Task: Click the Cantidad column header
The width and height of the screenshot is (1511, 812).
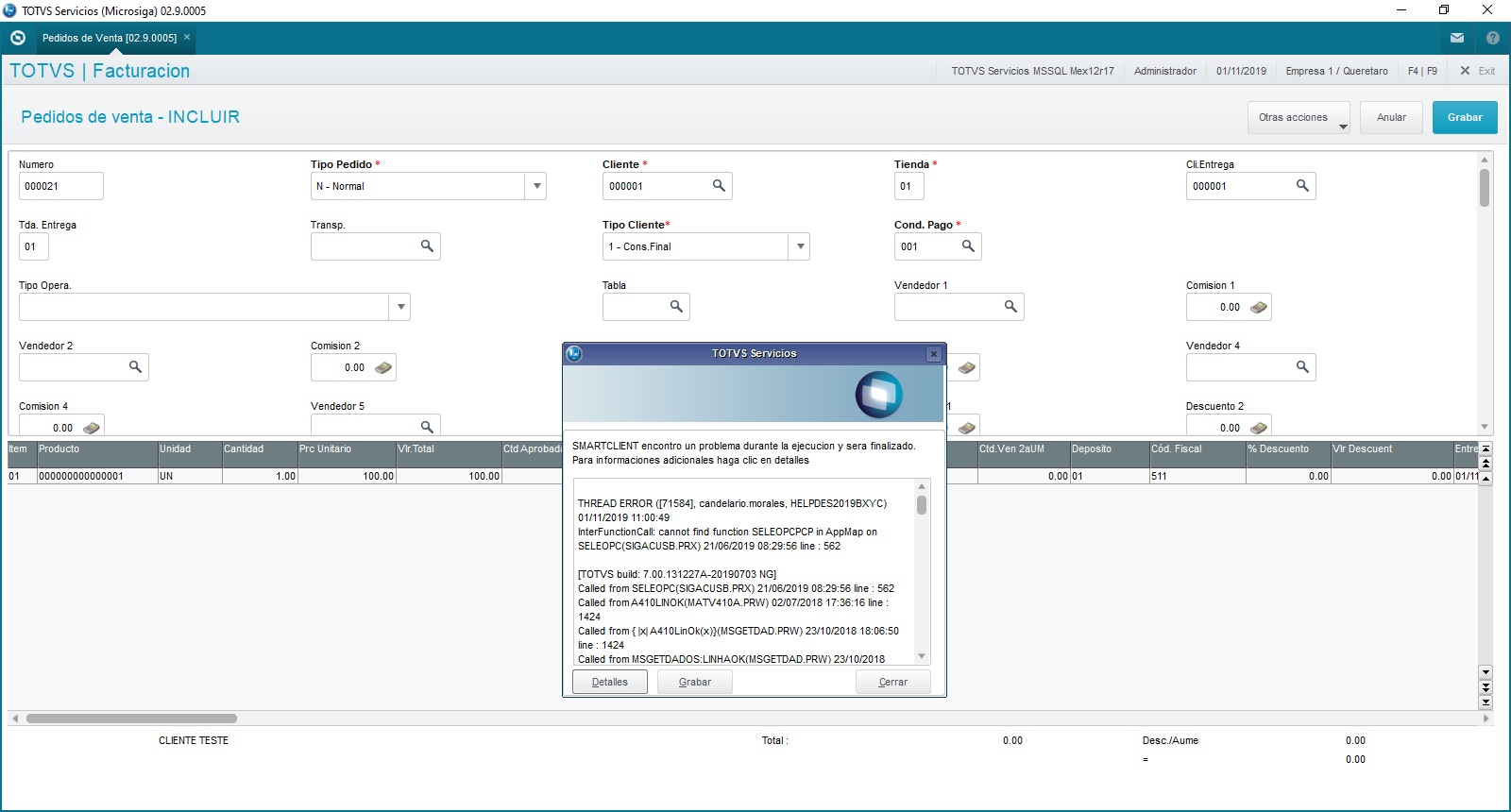Action: [260, 454]
